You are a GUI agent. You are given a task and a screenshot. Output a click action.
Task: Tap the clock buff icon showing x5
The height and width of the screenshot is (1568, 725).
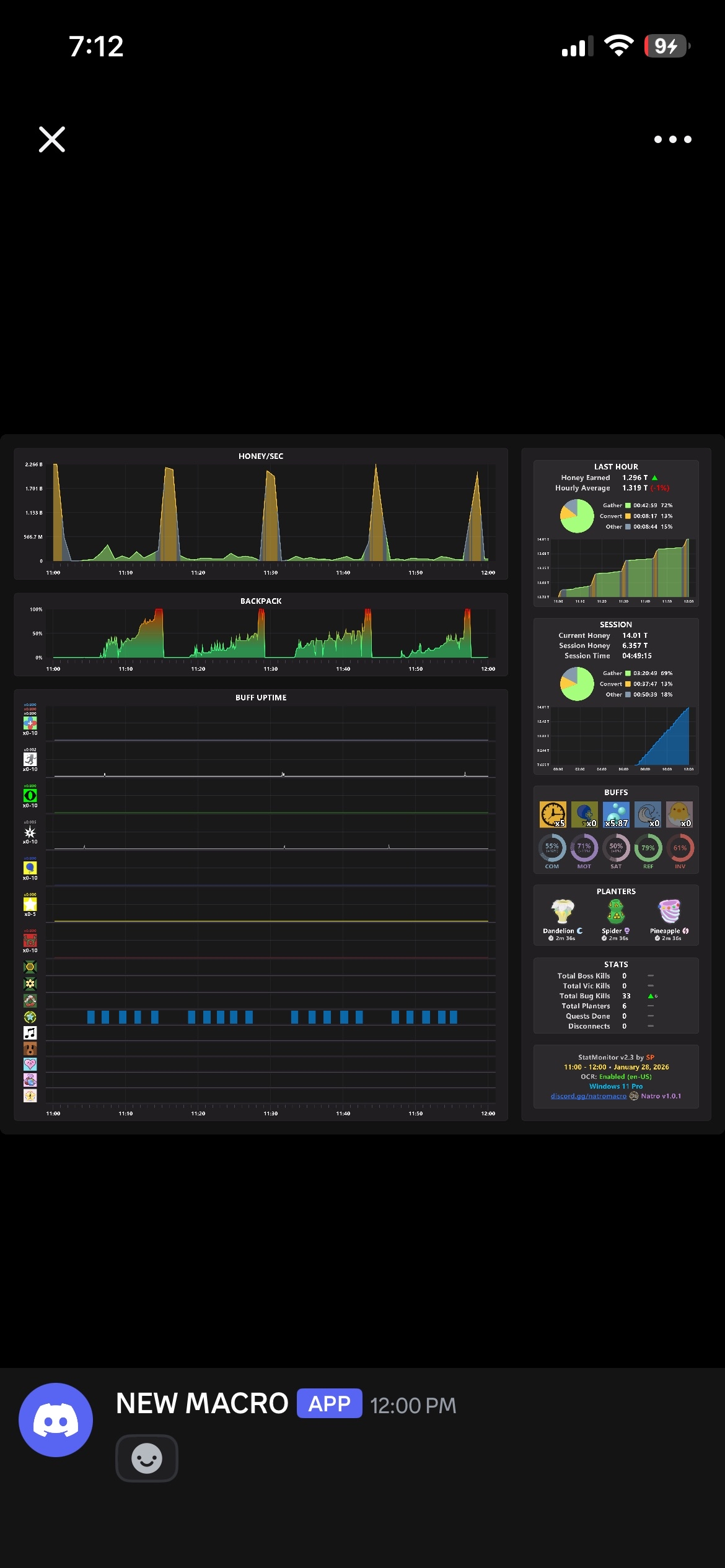coord(553,814)
